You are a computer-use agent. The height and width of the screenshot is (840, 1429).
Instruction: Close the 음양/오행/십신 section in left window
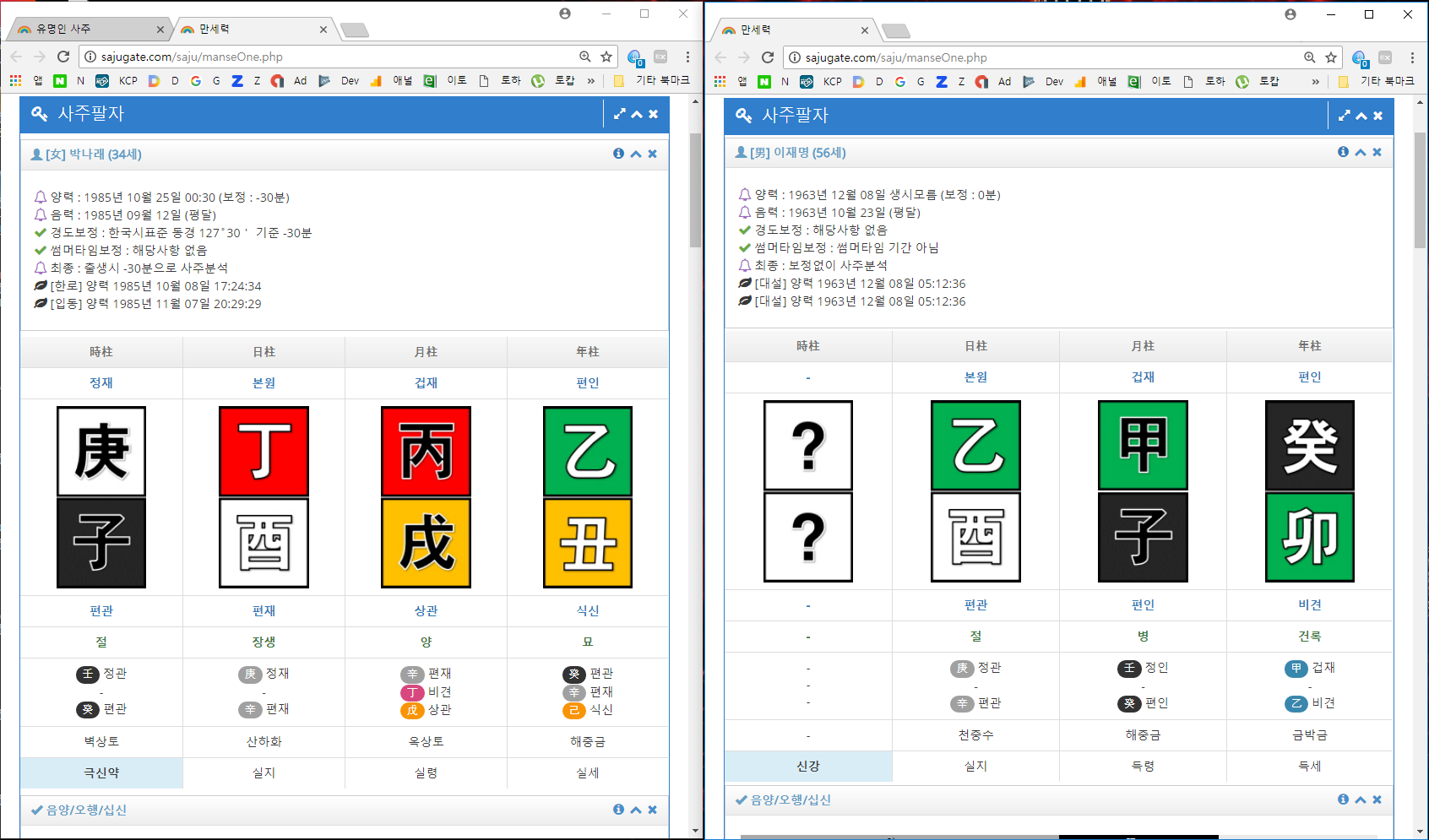[652, 810]
